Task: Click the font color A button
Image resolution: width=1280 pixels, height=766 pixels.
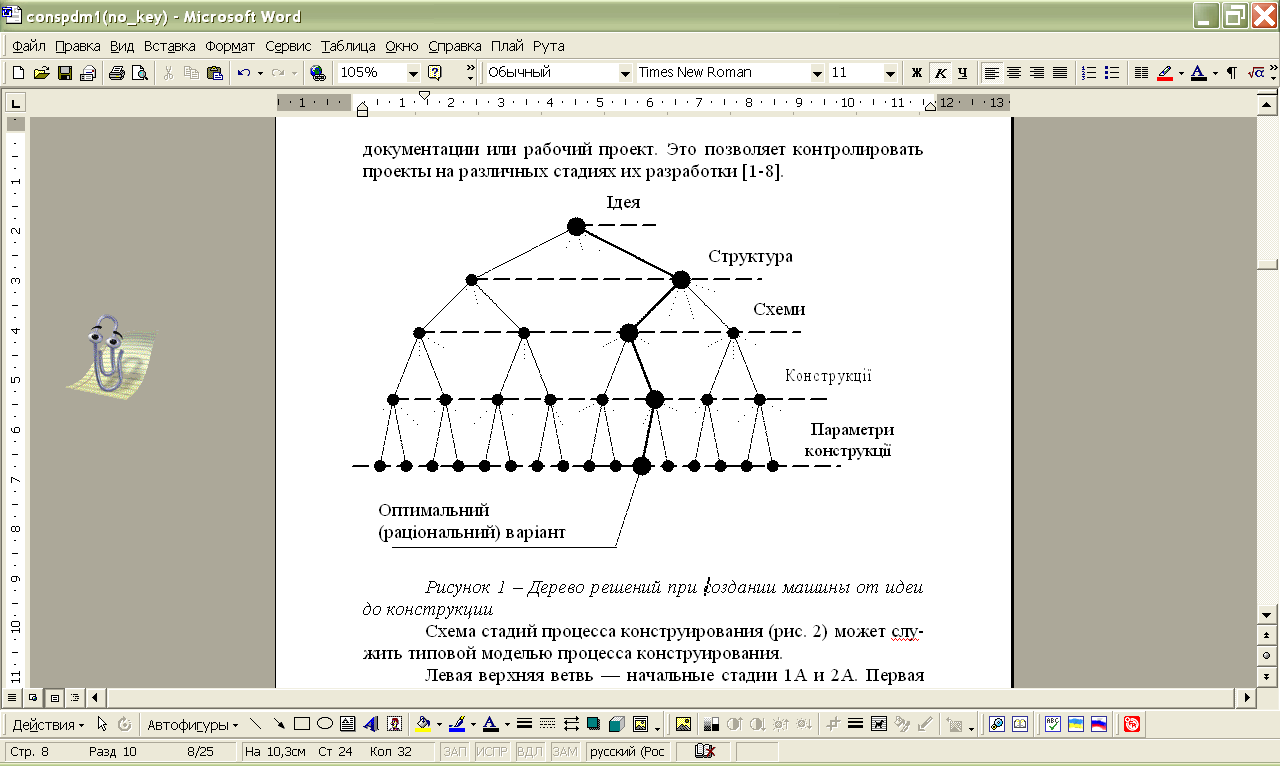Action: click(1198, 73)
